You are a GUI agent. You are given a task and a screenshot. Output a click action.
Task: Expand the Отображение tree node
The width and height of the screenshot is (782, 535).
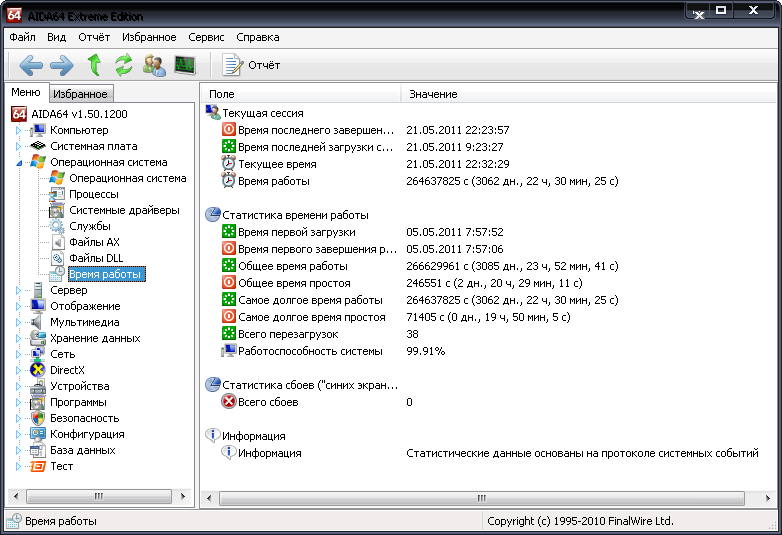coord(18,306)
